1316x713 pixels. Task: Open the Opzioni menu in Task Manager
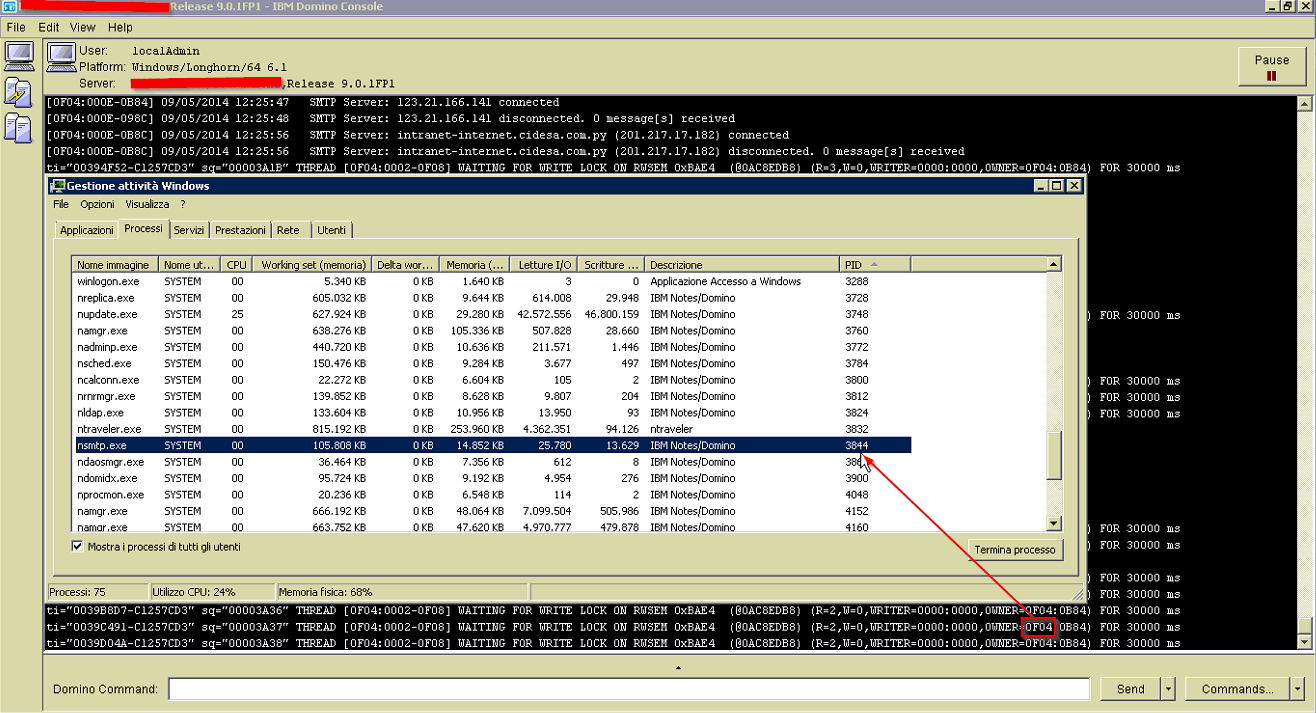[98, 204]
